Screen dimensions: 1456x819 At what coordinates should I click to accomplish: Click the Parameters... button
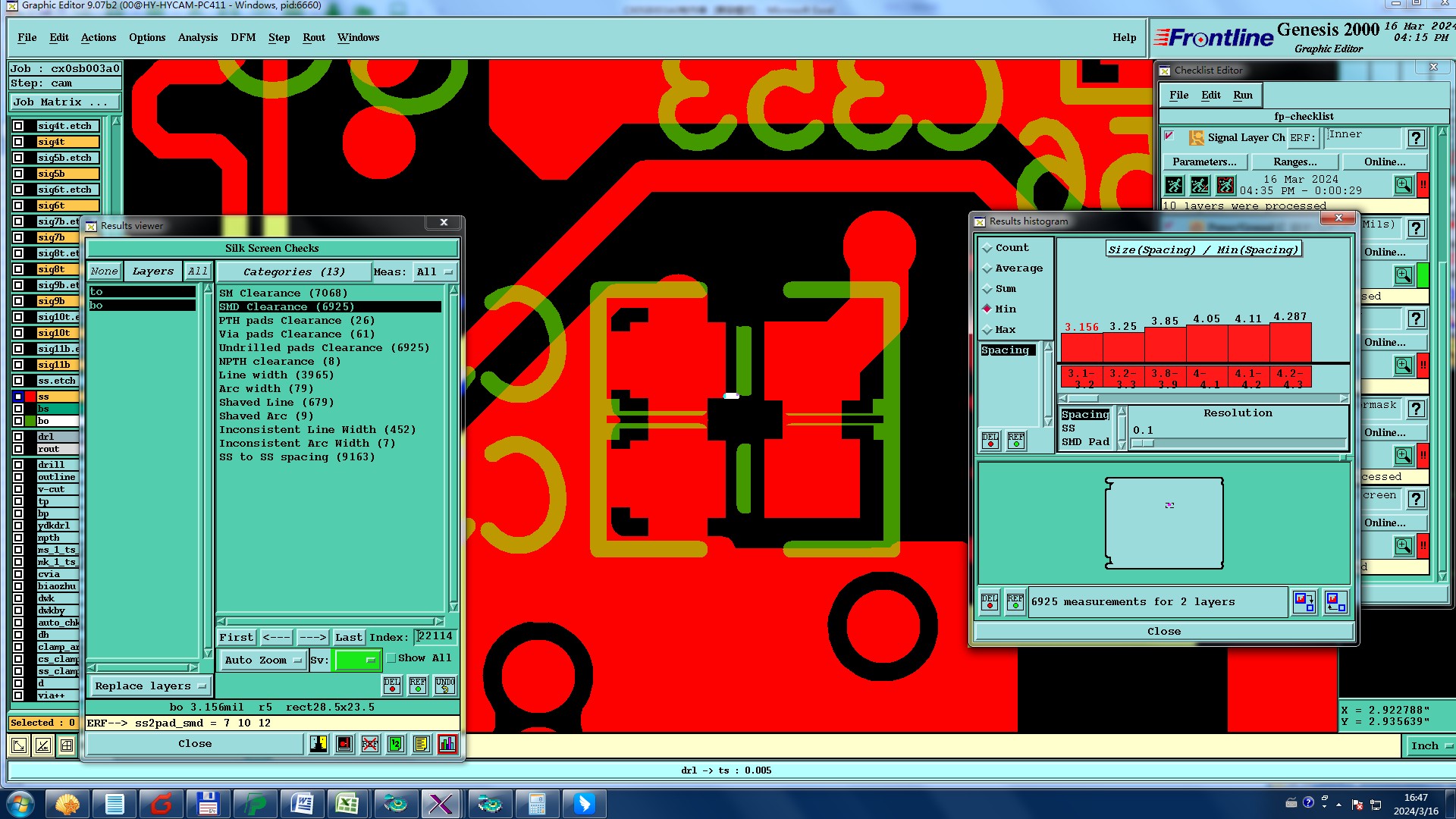(x=1203, y=162)
